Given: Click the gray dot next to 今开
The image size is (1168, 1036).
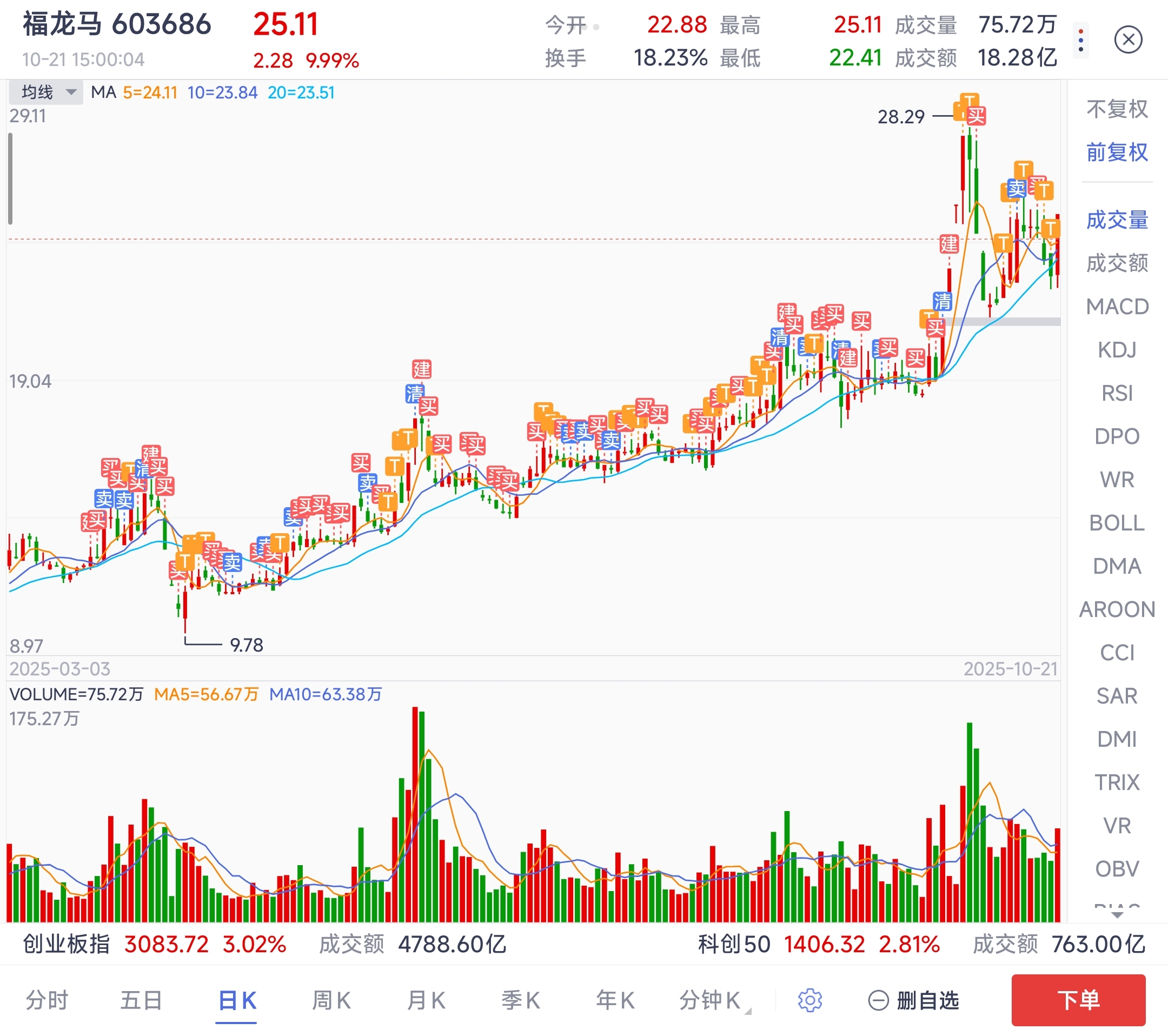Looking at the screenshot, I should point(596,26).
